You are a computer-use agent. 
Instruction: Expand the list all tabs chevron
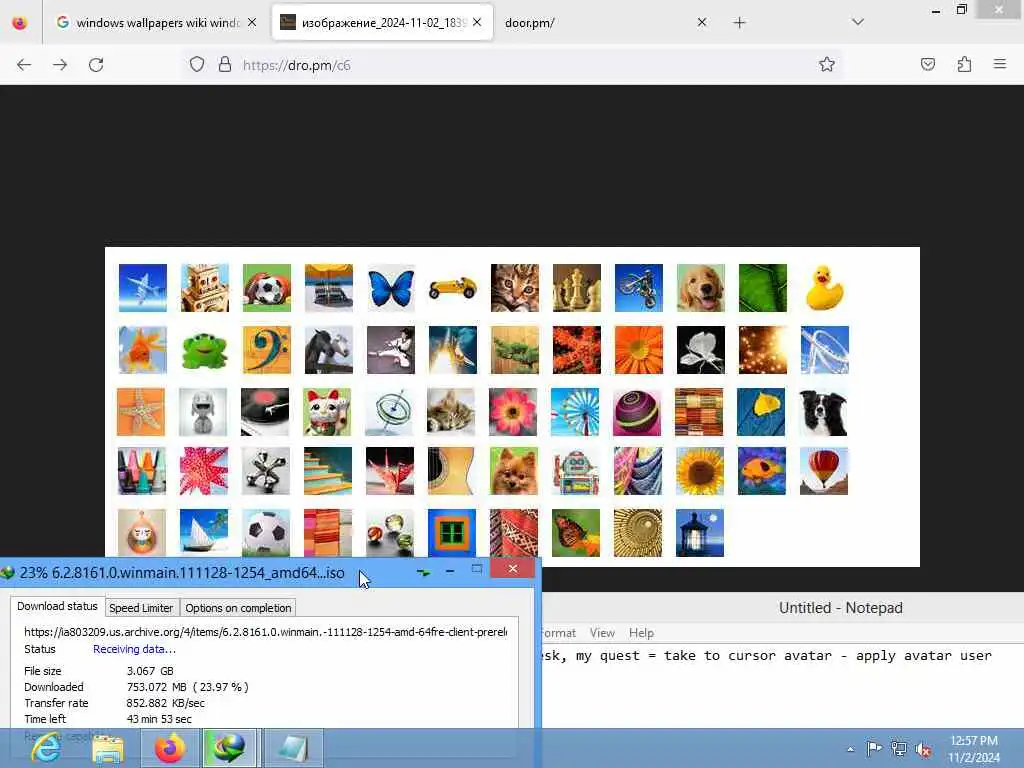858,22
